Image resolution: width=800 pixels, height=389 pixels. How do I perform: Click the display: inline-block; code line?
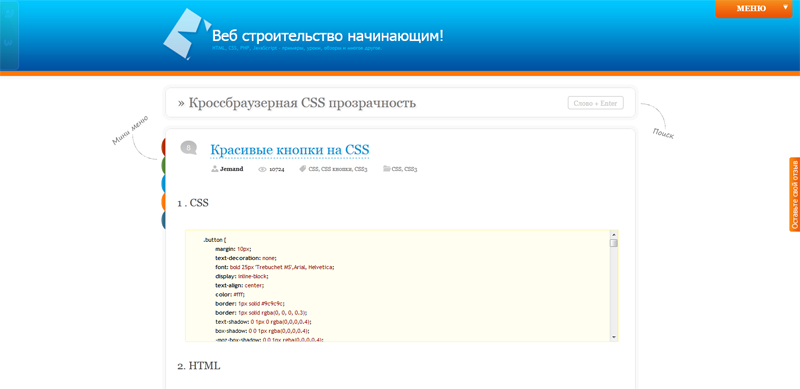click(x=242, y=276)
